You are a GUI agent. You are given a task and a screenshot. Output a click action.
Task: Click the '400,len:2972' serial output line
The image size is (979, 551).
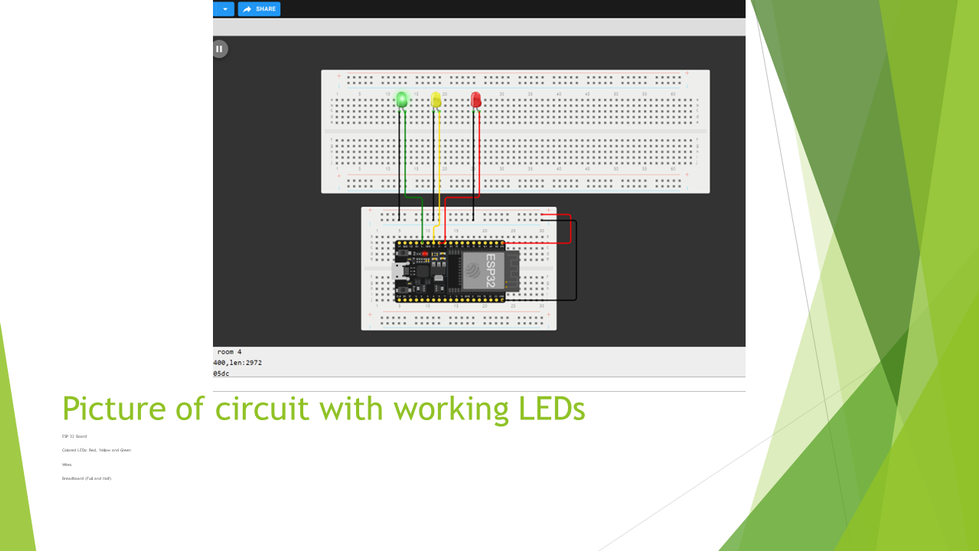(237, 363)
